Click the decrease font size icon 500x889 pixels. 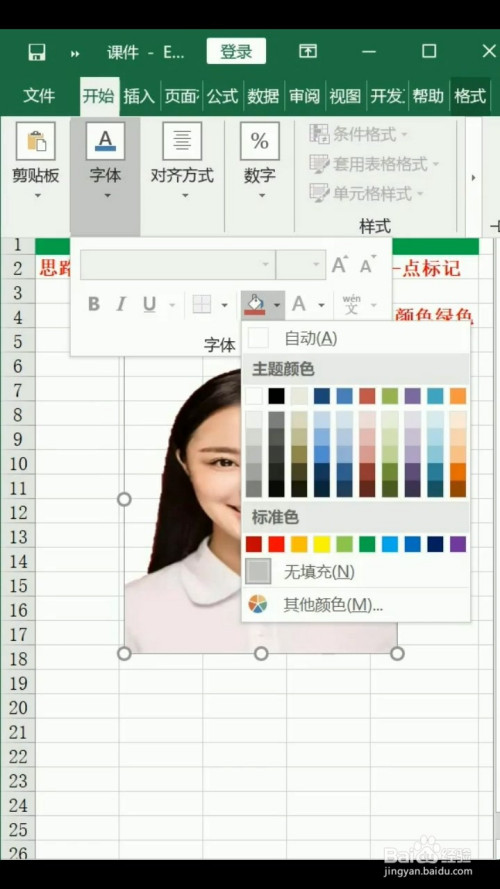pos(368,265)
